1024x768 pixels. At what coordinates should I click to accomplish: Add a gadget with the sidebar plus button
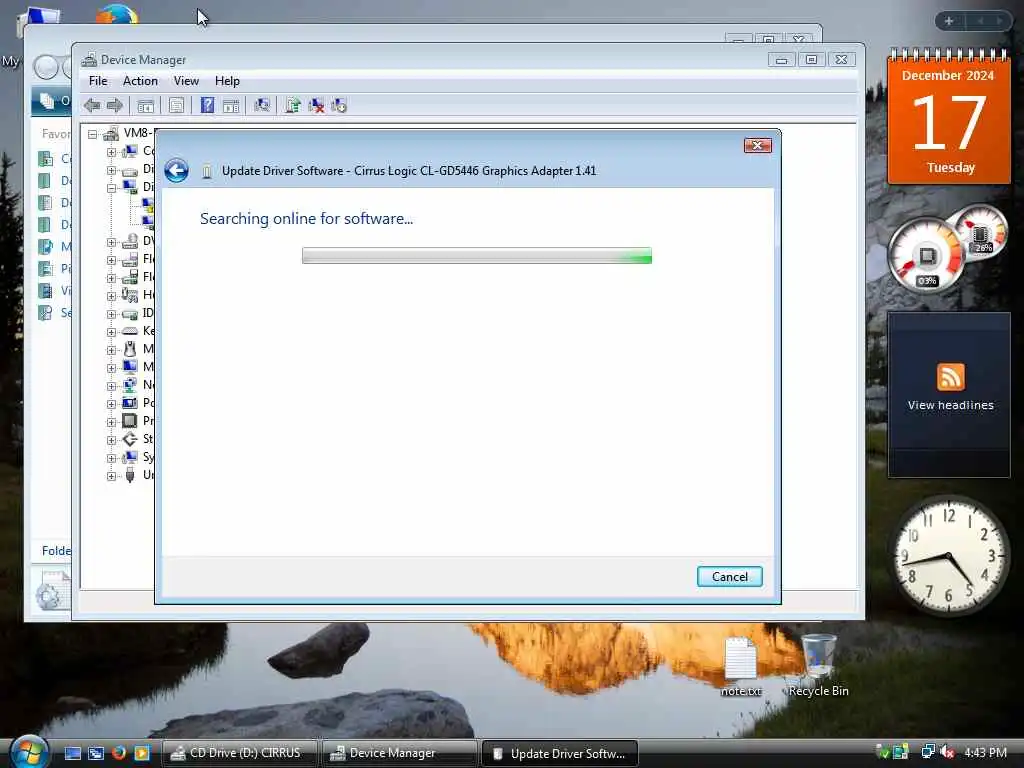[x=949, y=21]
